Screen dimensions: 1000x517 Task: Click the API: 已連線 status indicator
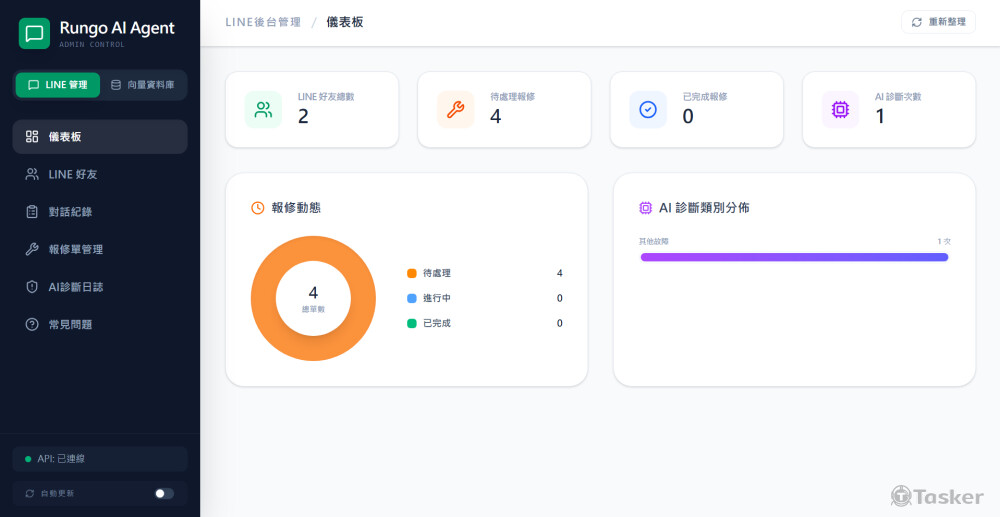(x=100, y=458)
